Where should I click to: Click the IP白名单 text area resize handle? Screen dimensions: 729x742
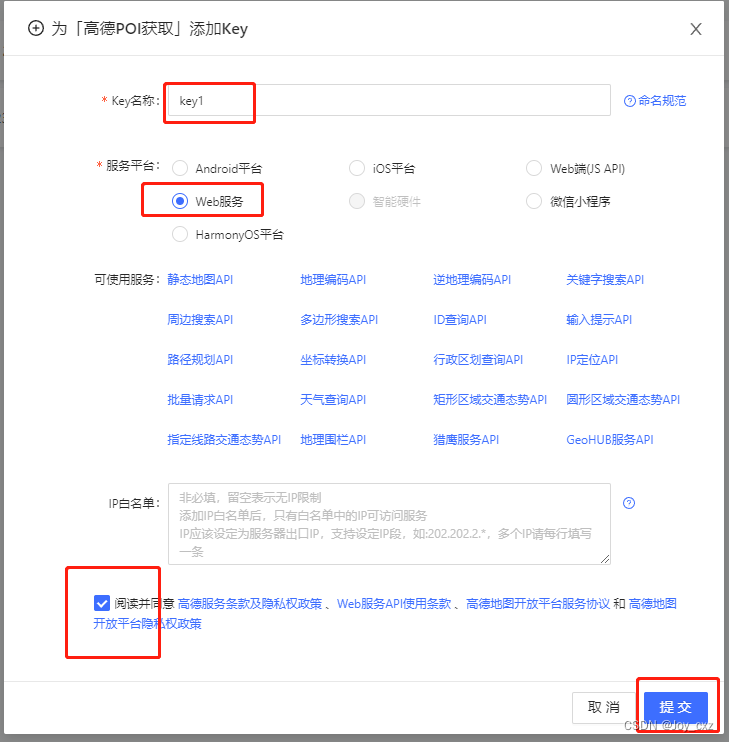(605, 559)
